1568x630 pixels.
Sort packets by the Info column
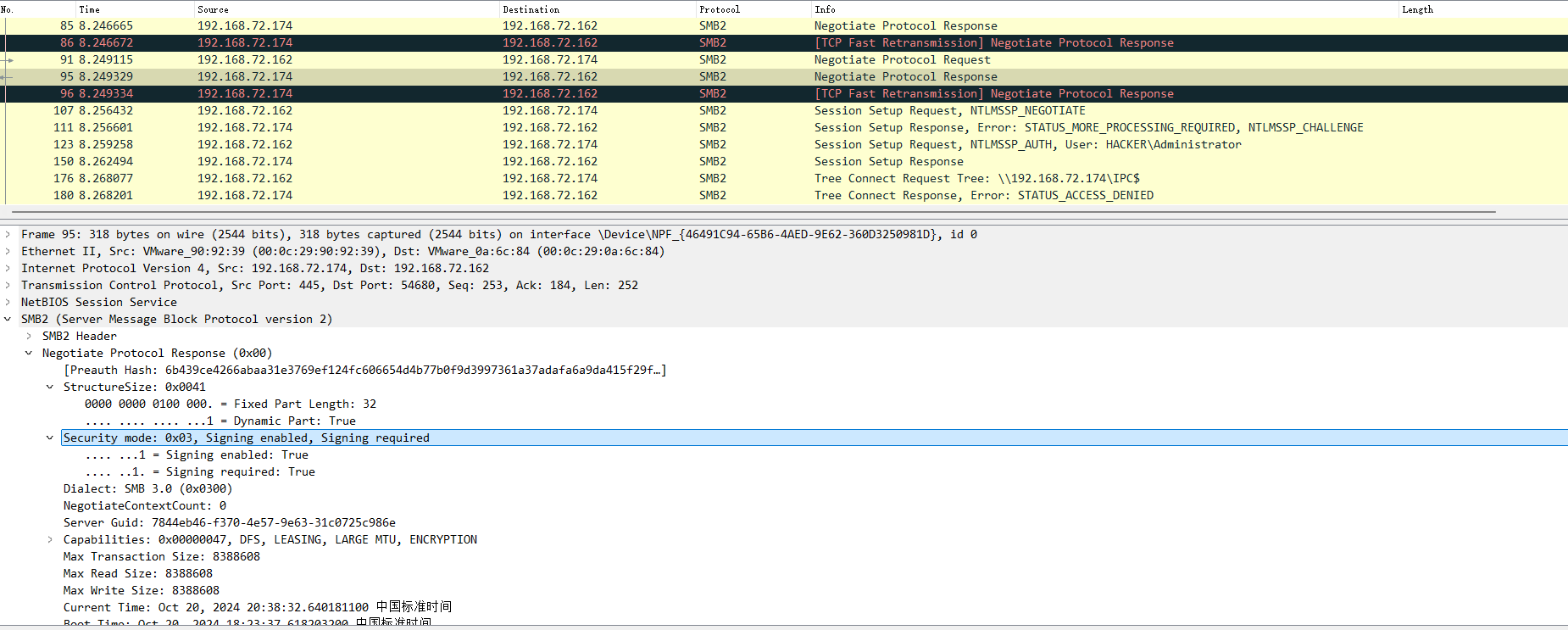[1106, 9]
